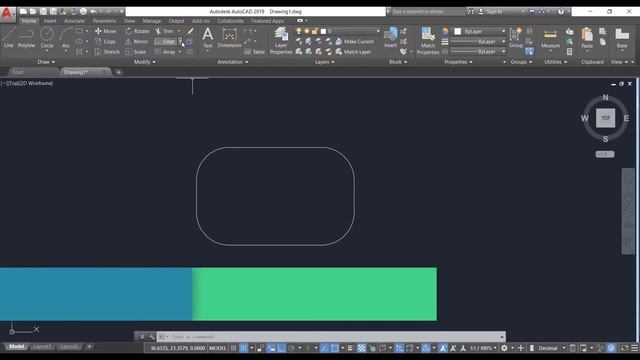
Task: Expand the Layers panel
Action: click(324, 62)
